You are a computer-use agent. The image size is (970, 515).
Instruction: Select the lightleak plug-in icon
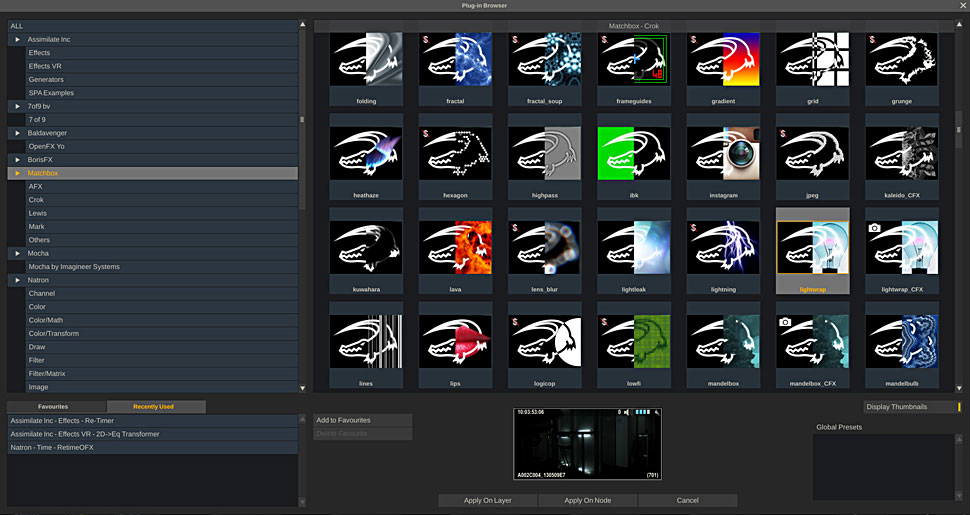[x=634, y=248]
